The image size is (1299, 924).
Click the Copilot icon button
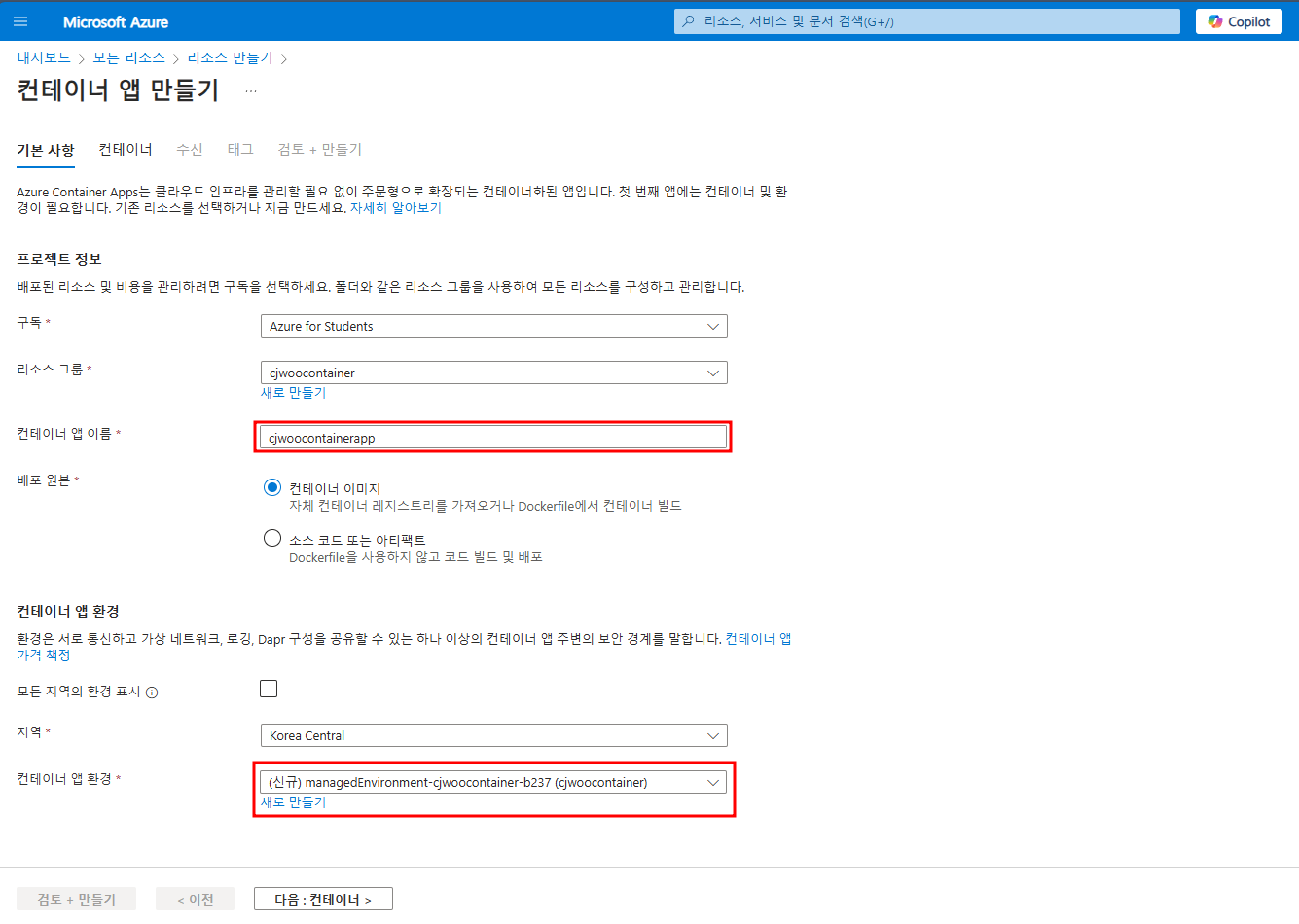click(x=1239, y=21)
